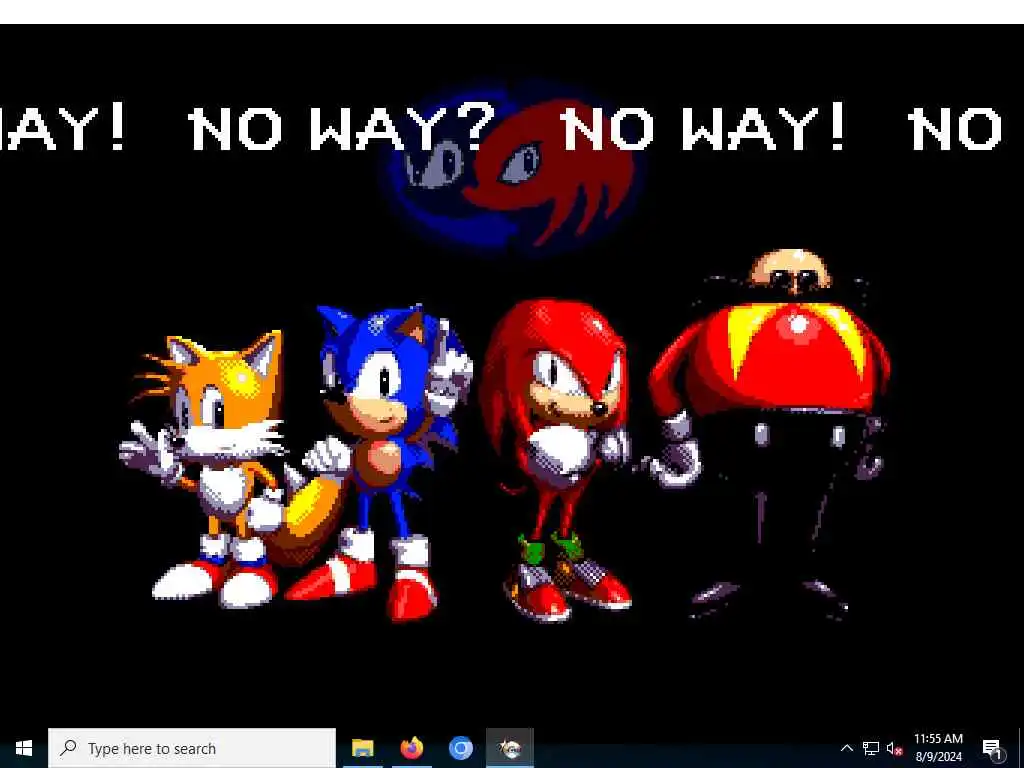Screen dimensions: 1024x768
Task: Select the active Sonic game taskbar icon
Action: click(x=509, y=748)
